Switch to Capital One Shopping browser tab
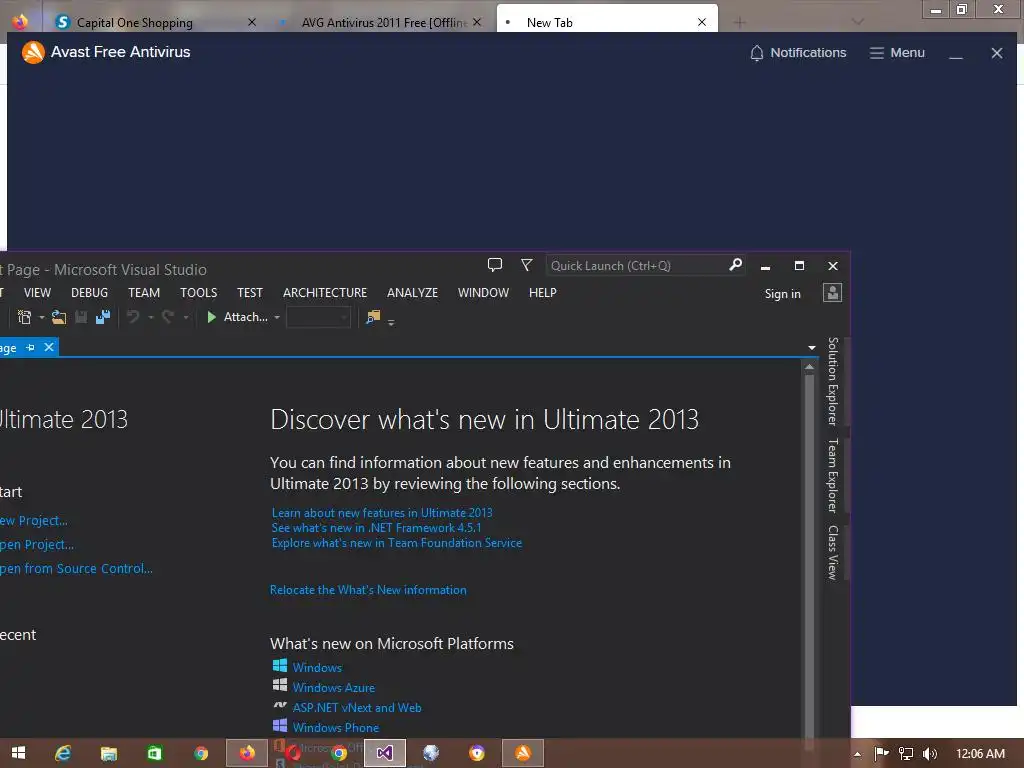The image size is (1024, 768). (x=154, y=22)
